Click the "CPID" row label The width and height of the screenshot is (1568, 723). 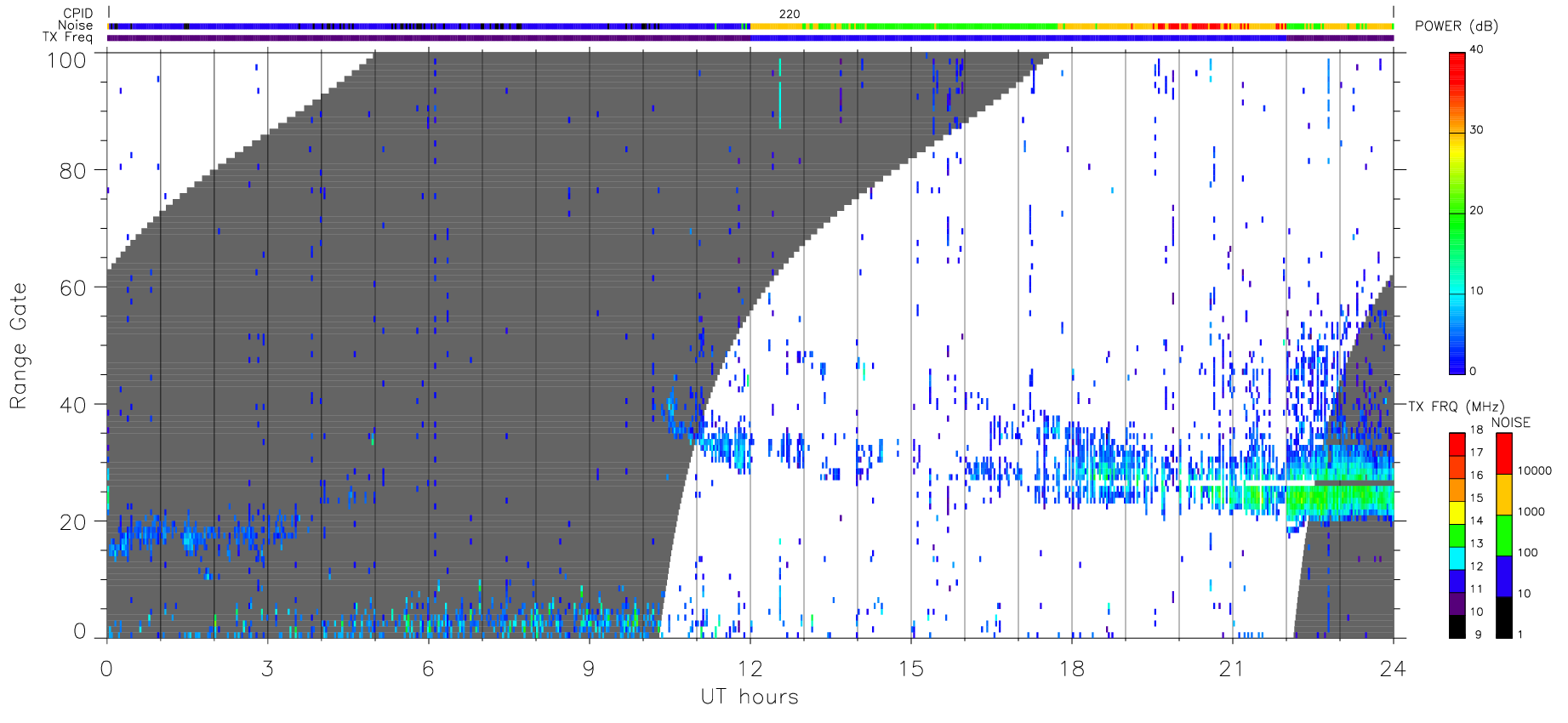click(x=78, y=14)
